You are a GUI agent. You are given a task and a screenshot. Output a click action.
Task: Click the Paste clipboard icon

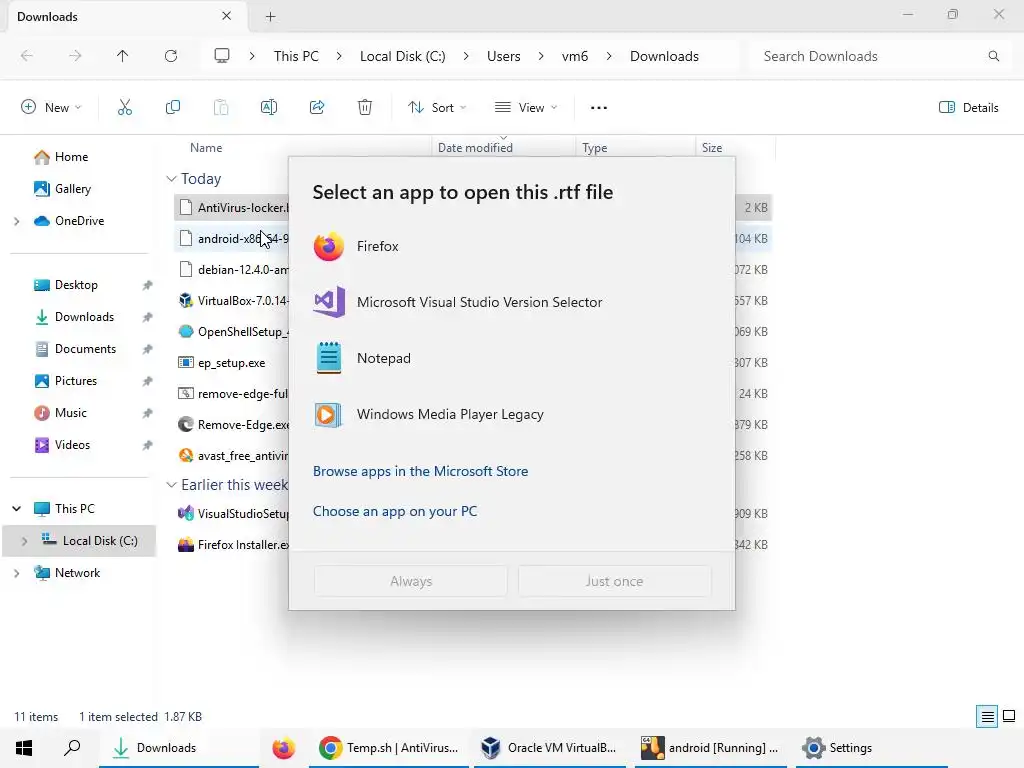(x=221, y=108)
